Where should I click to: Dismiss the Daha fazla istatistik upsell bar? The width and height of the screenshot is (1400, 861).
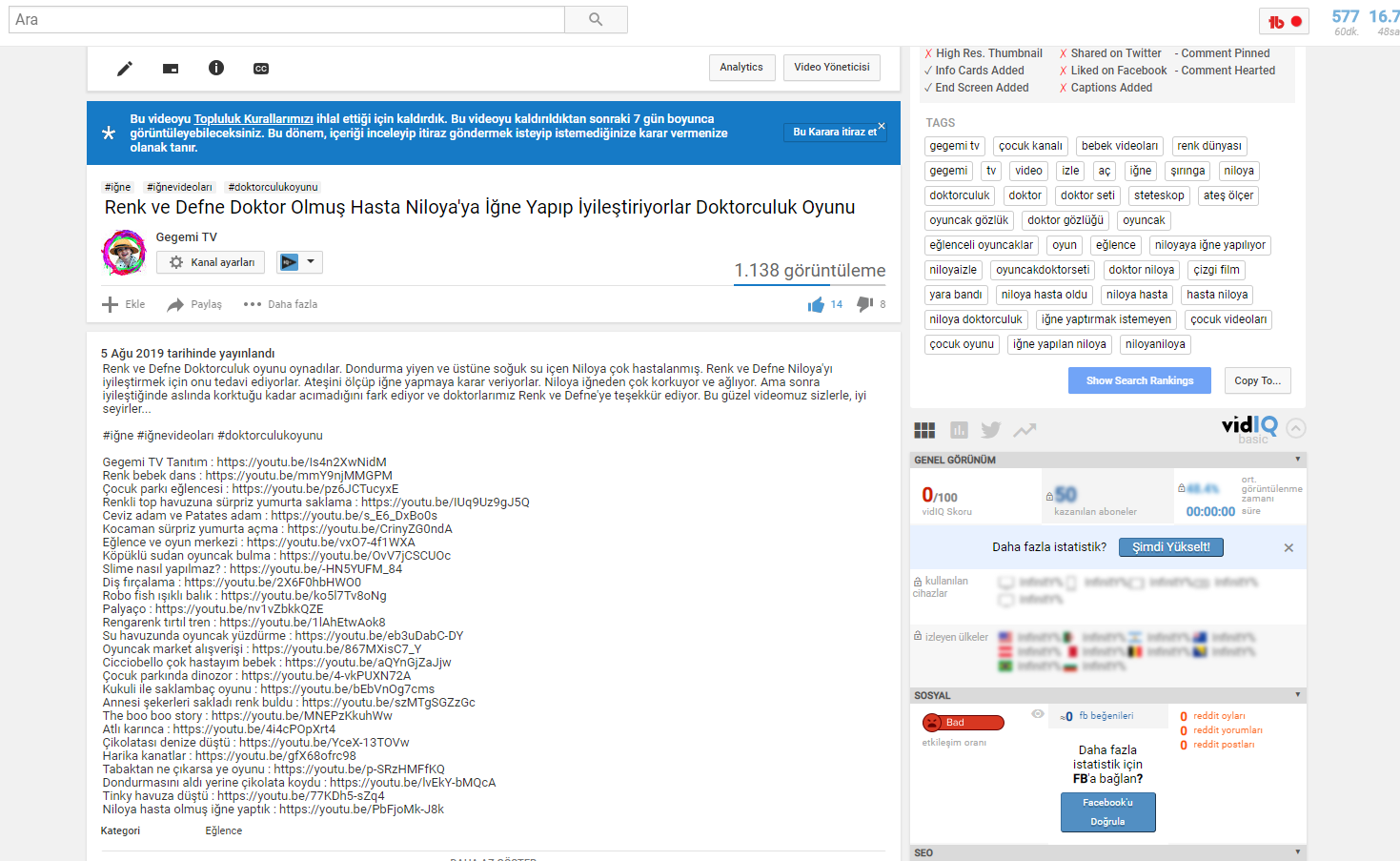click(1288, 547)
